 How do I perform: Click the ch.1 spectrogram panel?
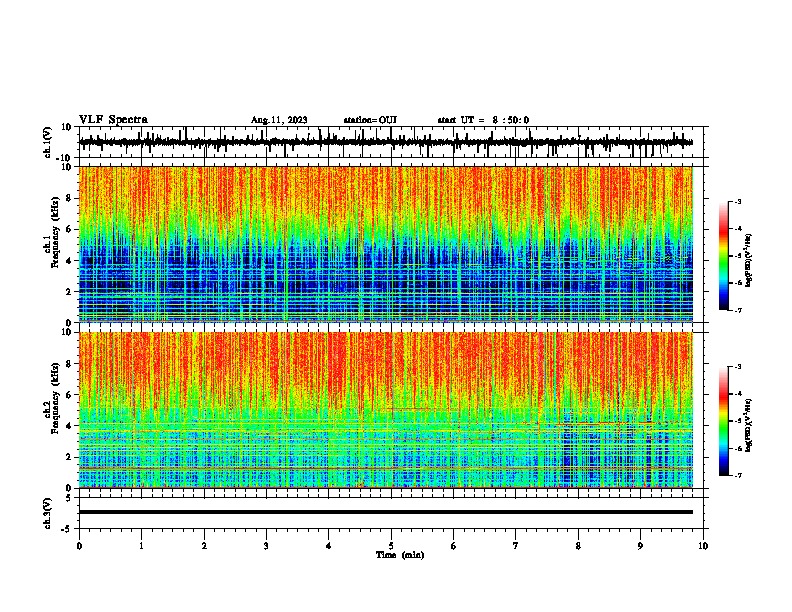tap(386, 244)
